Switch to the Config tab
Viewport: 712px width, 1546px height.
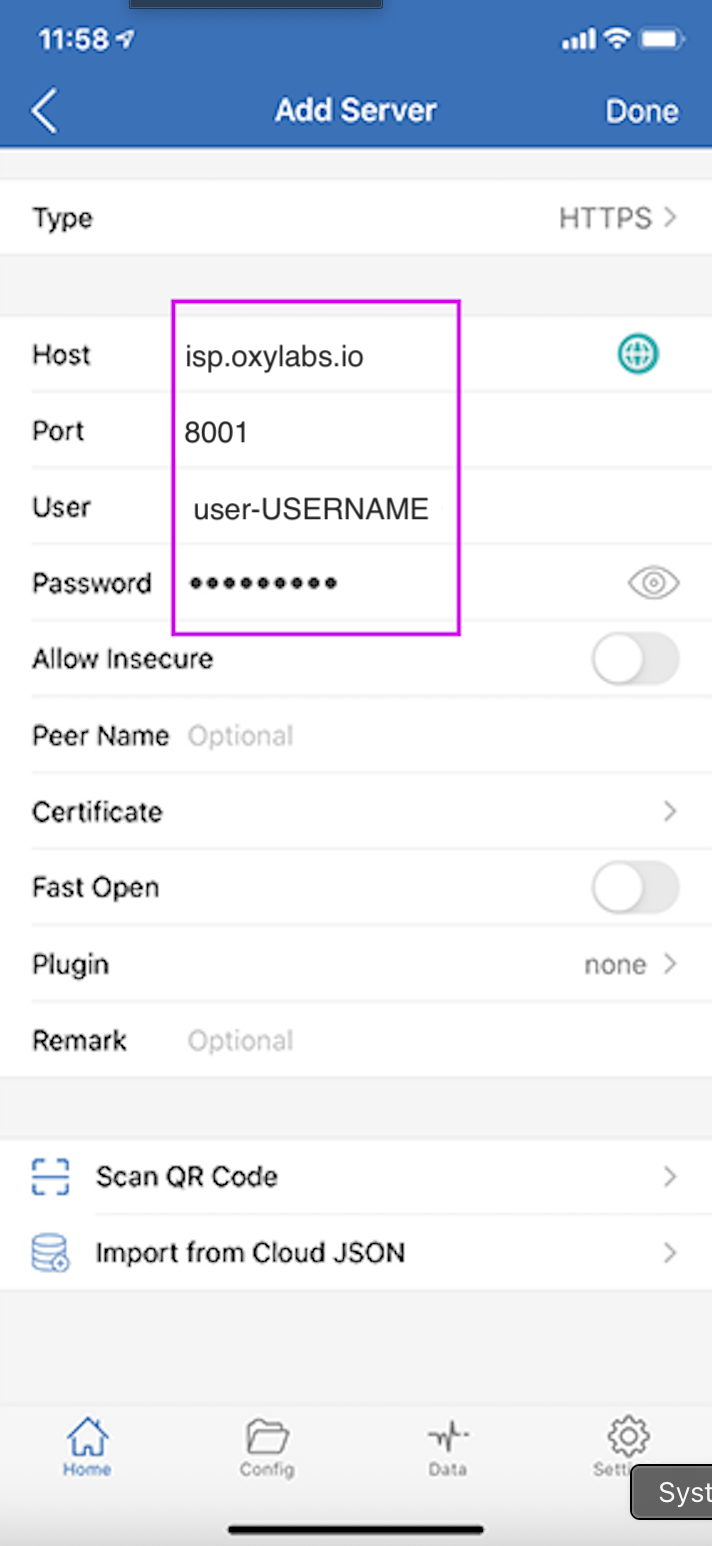pyautogui.click(x=267, y=1447)
